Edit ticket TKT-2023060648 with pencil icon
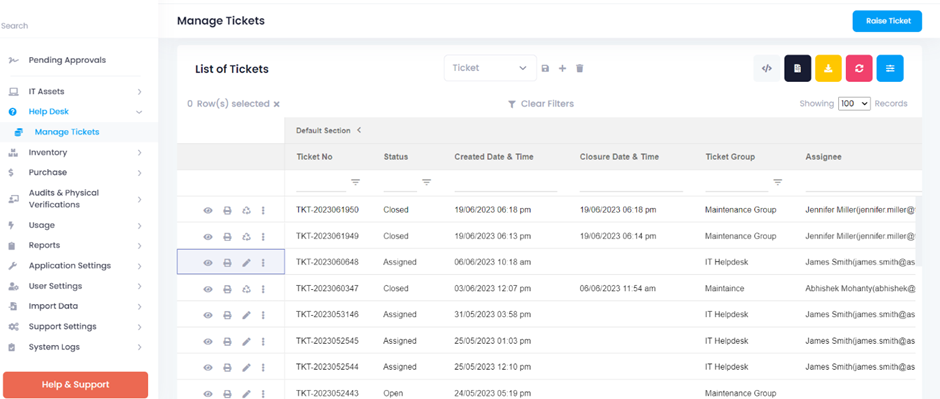The image size is (940, 399). (246, 262)
